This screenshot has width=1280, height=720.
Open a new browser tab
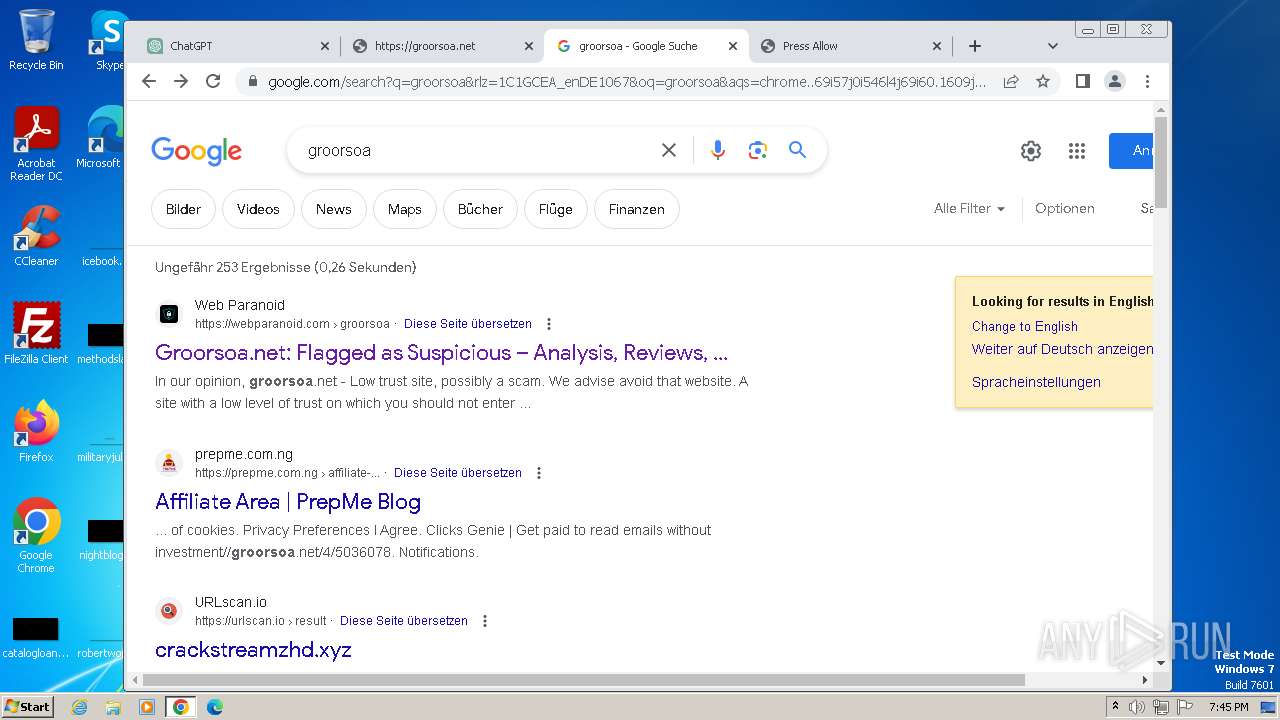point(975,46)
